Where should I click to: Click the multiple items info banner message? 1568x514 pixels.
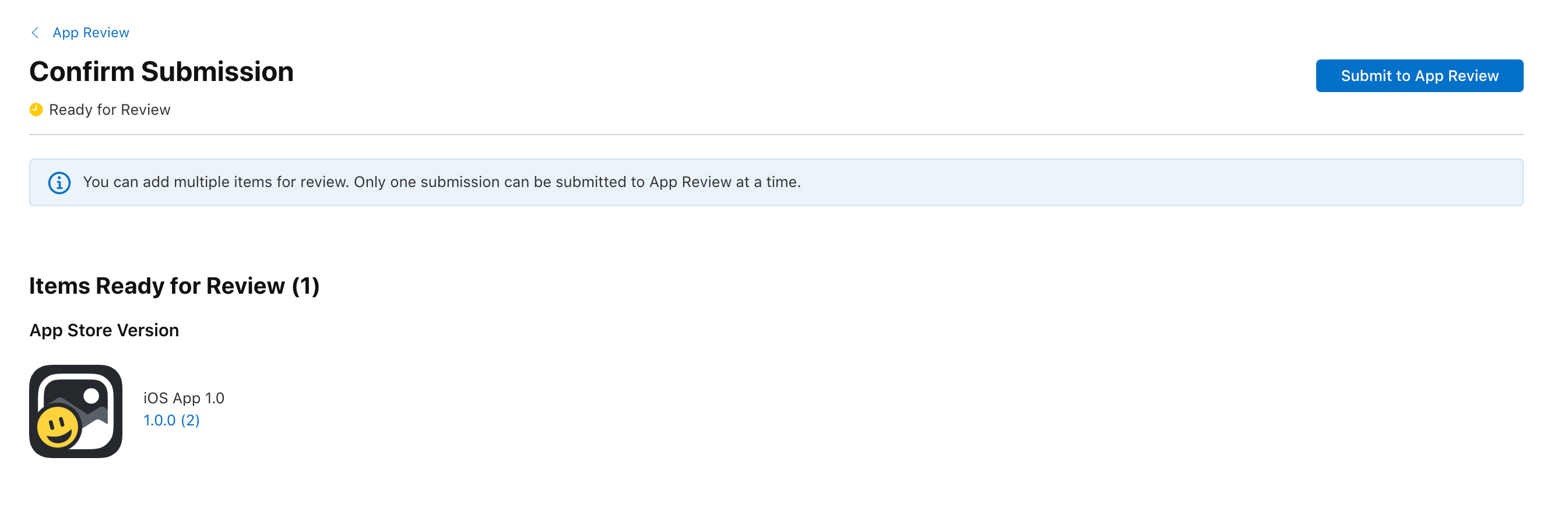pos(441,182)
